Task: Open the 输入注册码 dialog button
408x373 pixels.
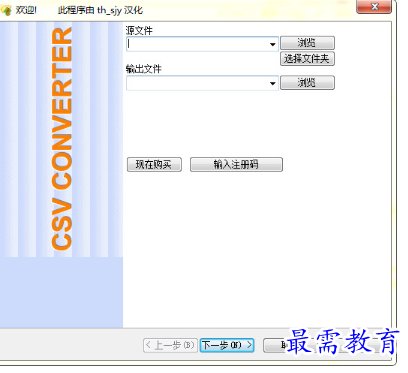Action: click(236, 165)
